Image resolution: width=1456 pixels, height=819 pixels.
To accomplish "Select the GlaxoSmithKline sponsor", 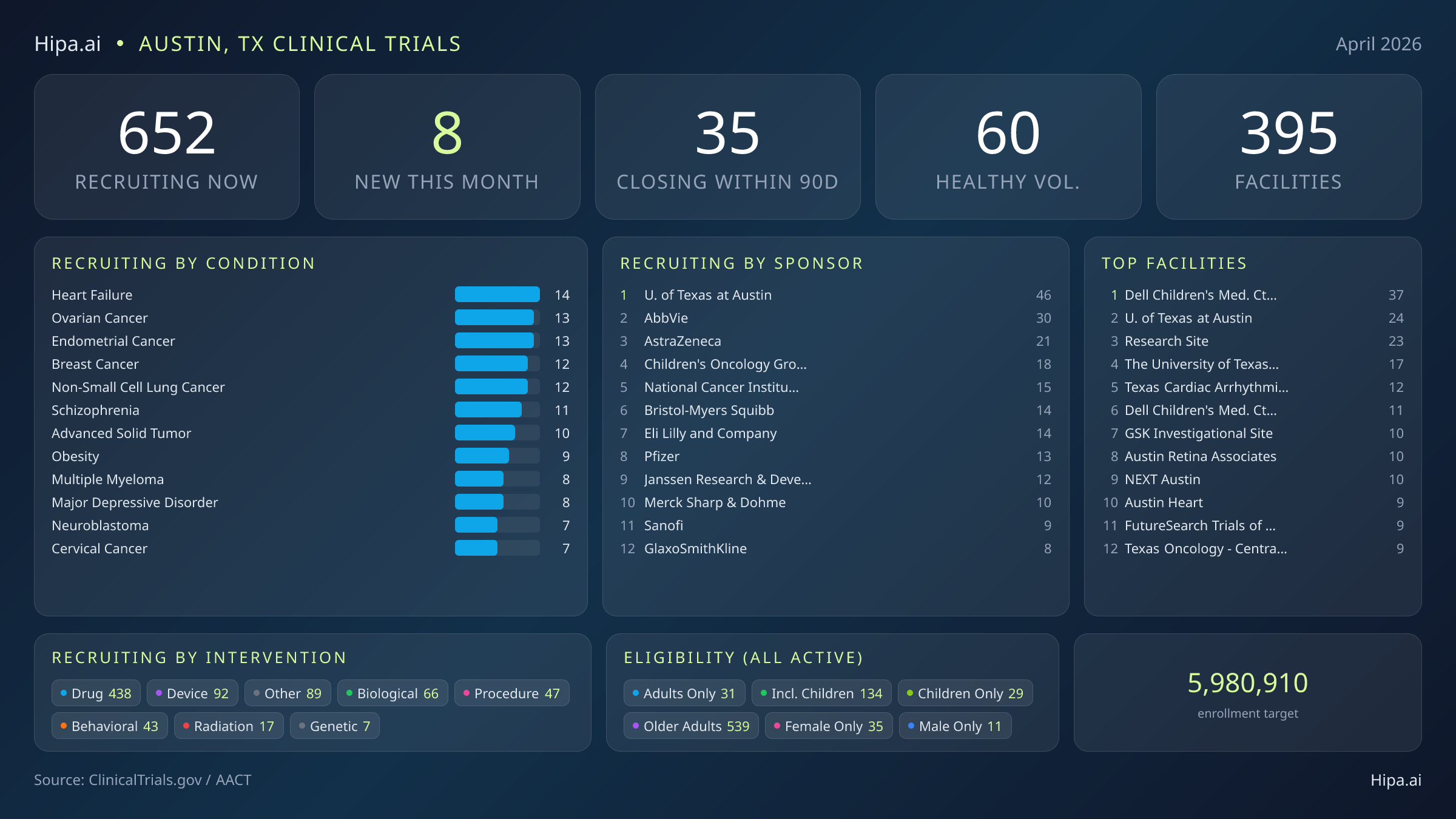I will tap(835, 548).
